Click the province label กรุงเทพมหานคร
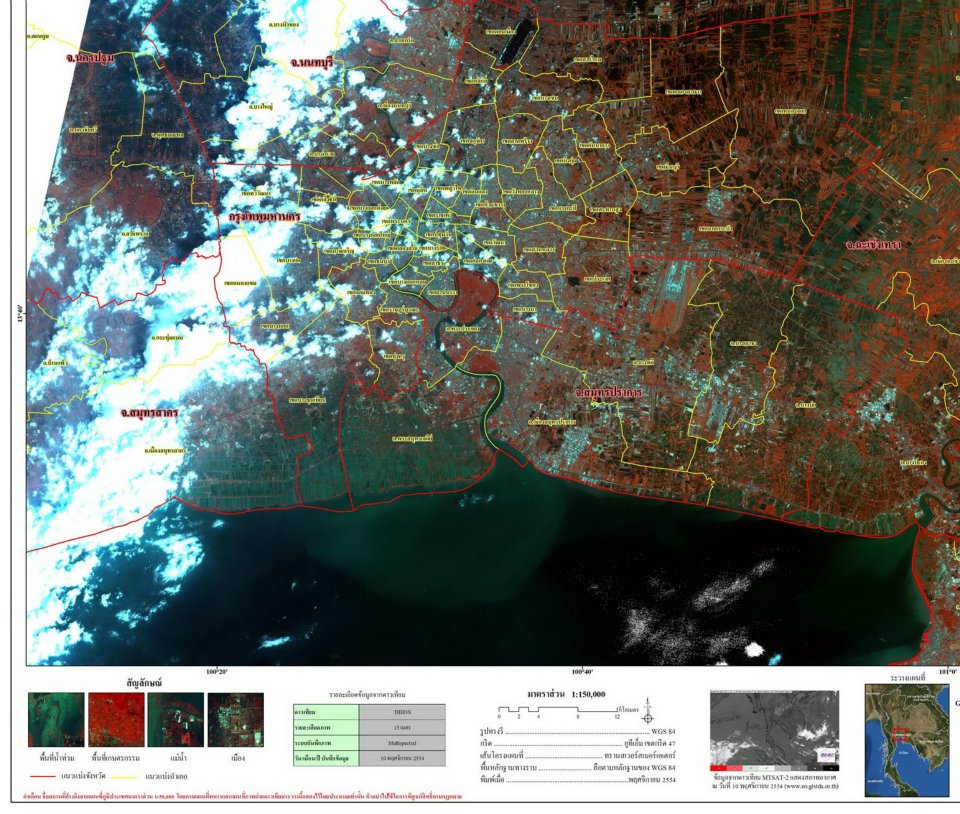 click(264, 217)
